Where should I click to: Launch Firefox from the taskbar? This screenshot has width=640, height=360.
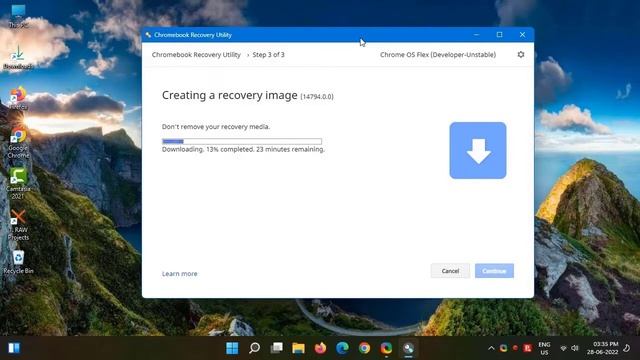pyautogui.click(x=320, y=348)
